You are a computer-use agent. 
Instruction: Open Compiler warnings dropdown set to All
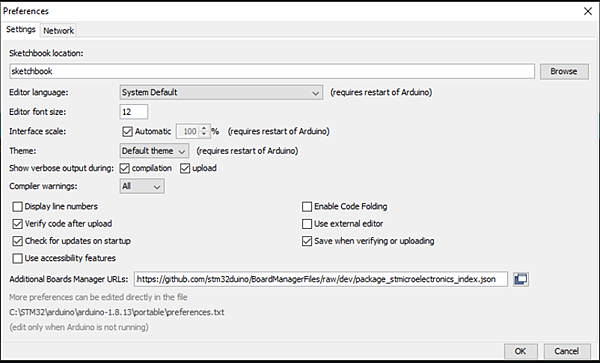(142, 186)
